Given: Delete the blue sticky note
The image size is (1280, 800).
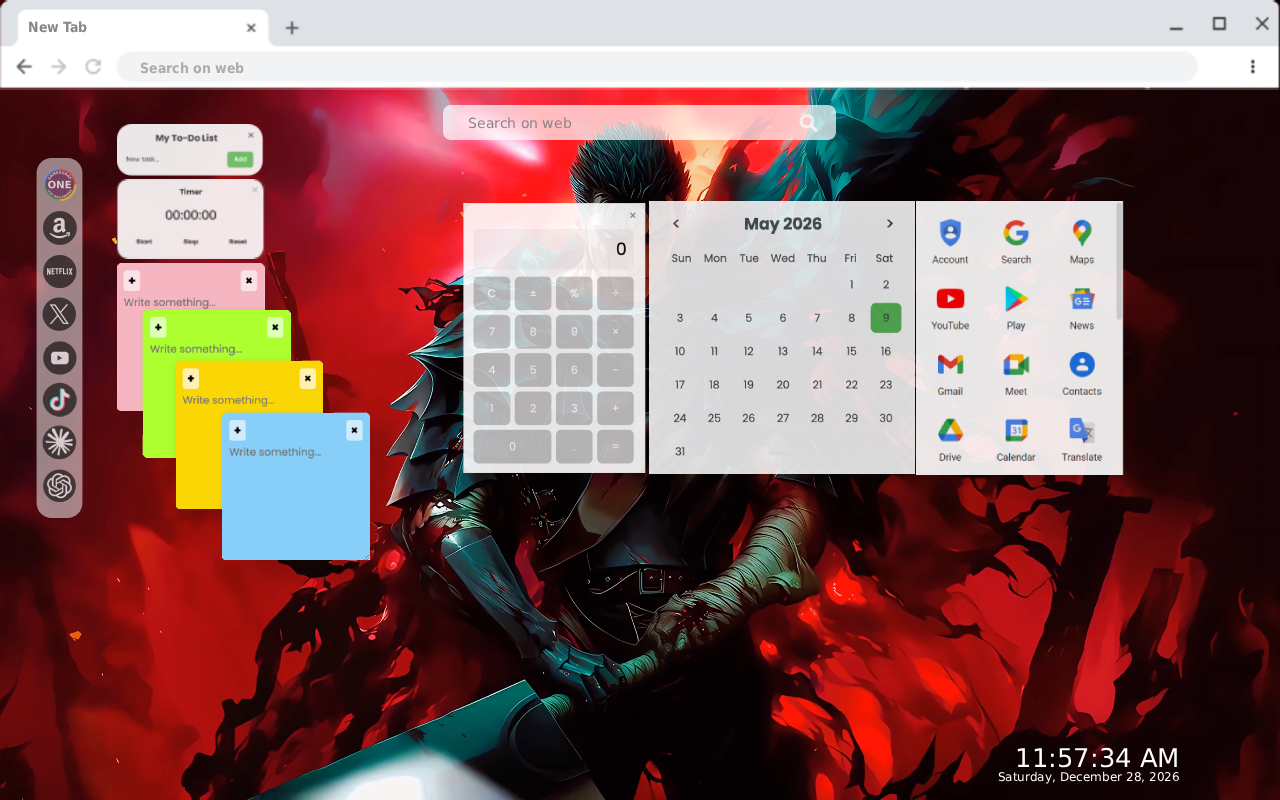Looking at the screenshot, I should (354, 430).
